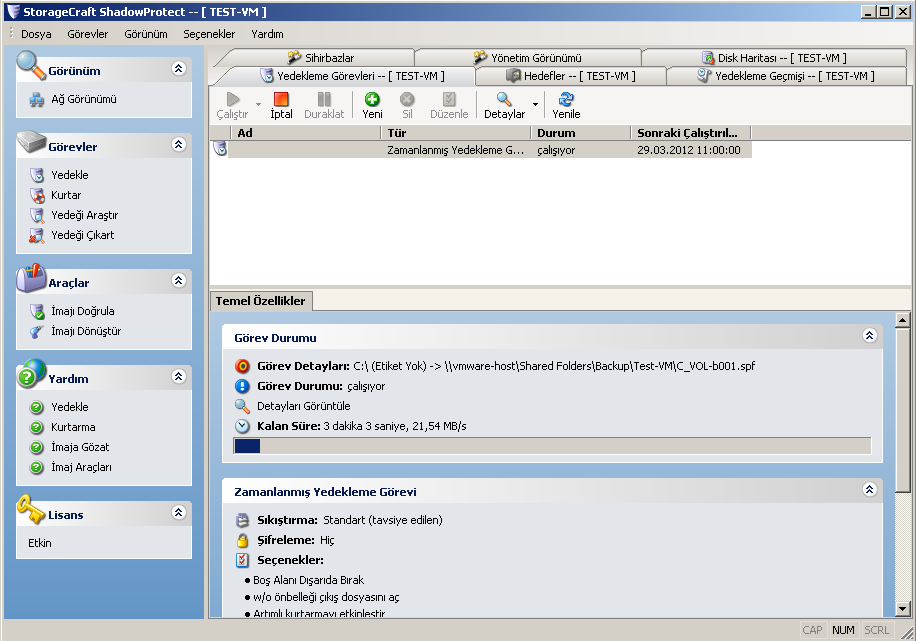Click the Seçenekler checklist icon

(x=242, y=560)
